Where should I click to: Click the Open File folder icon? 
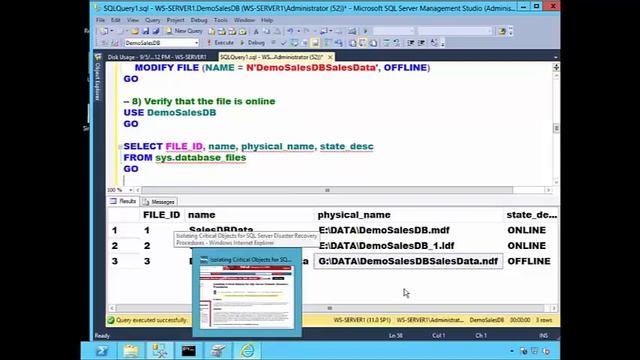point(135,31)
